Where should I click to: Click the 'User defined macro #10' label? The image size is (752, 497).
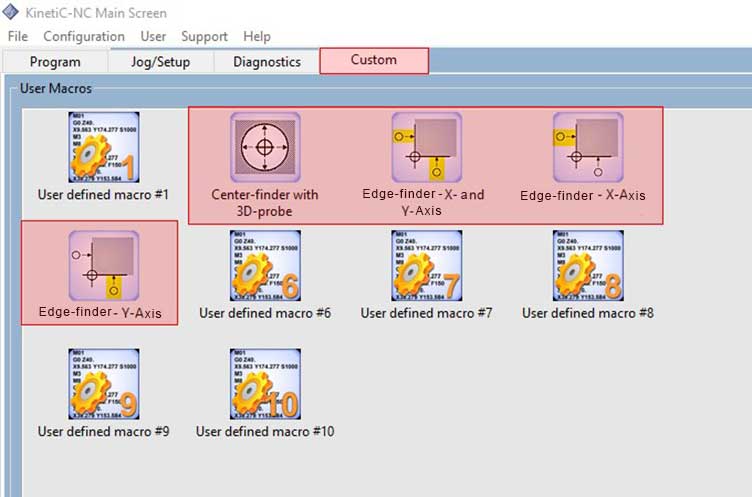[x=265, y=432]
